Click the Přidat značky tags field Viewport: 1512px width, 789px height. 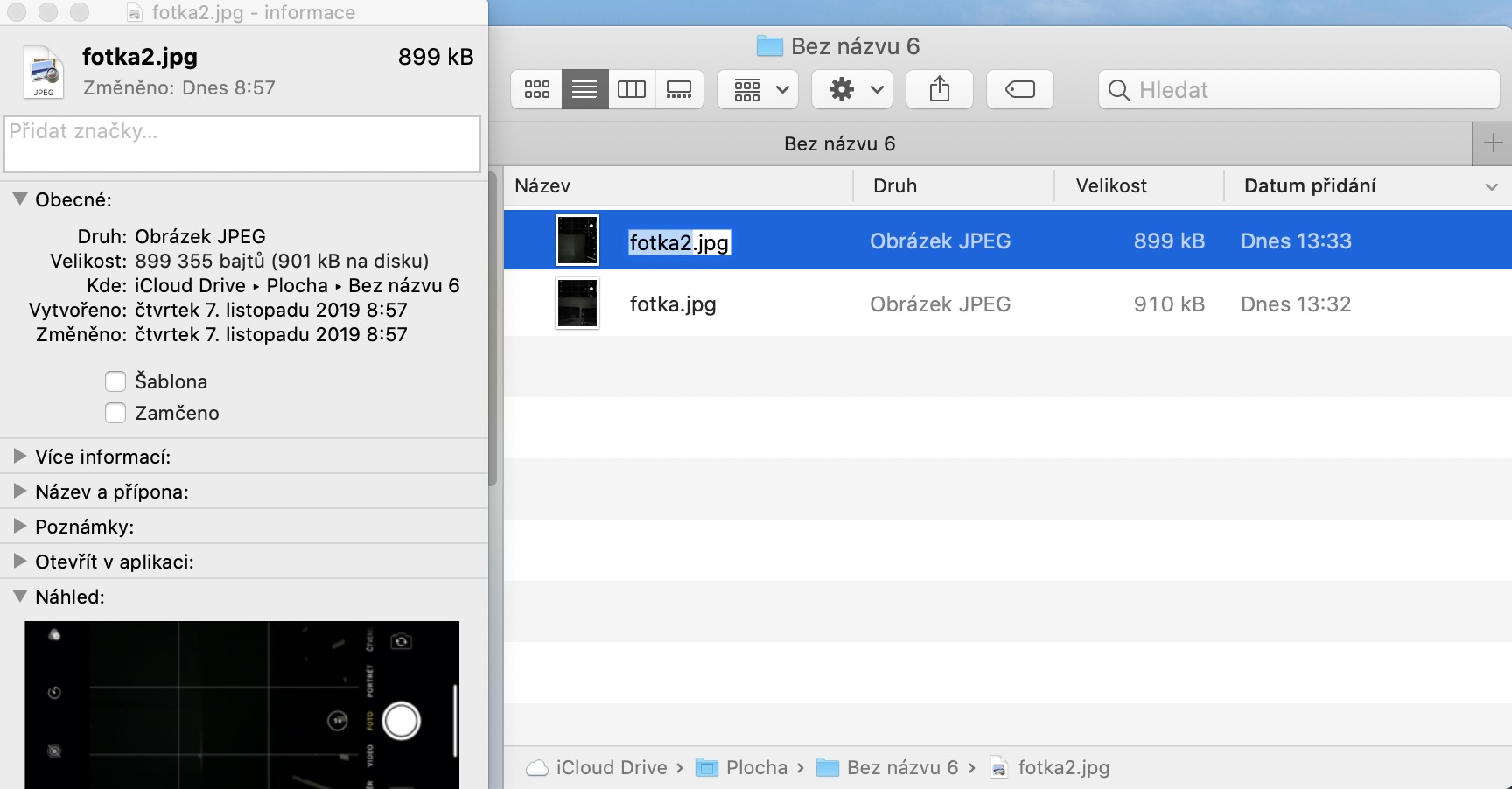pos(242,144)
